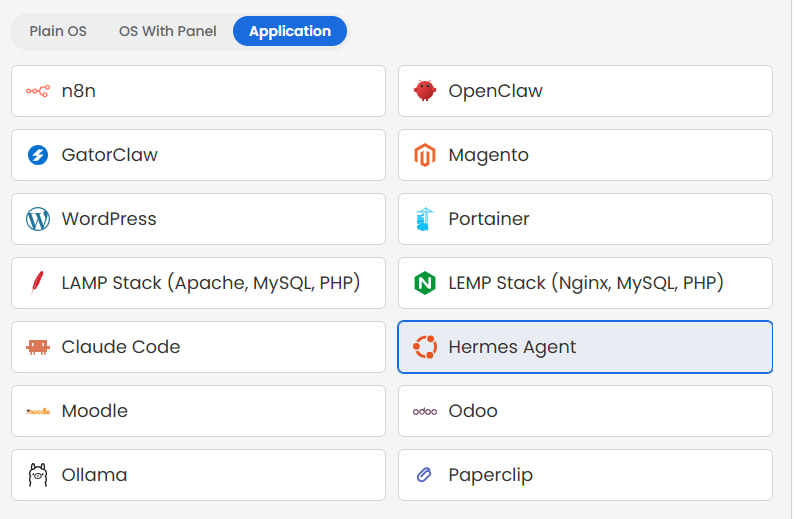This screenshot has height=519, width=794.
Task: Switch to the OS With Panel tab
Action: coord(168,31)
